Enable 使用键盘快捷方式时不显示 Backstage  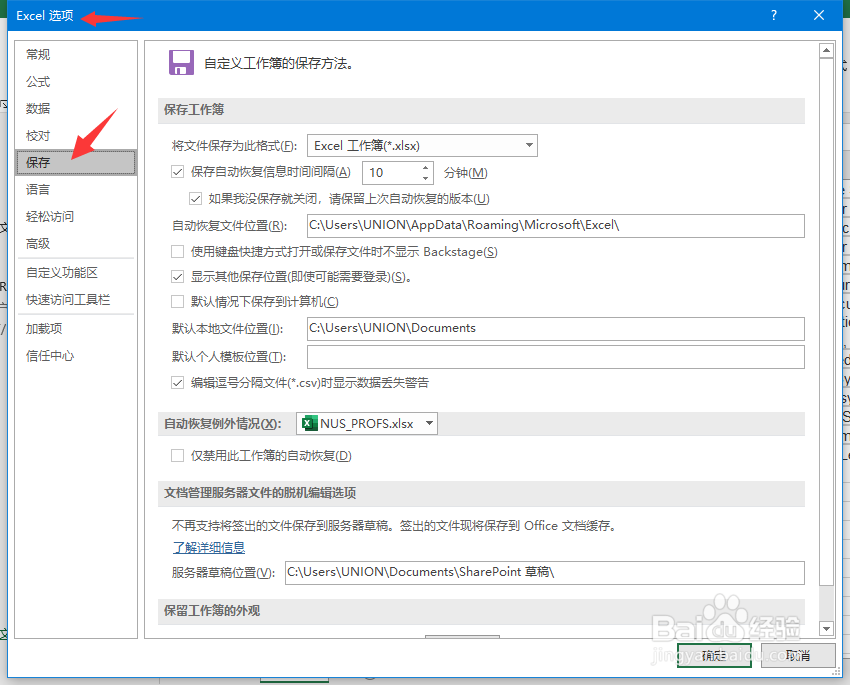pos(176,251)
